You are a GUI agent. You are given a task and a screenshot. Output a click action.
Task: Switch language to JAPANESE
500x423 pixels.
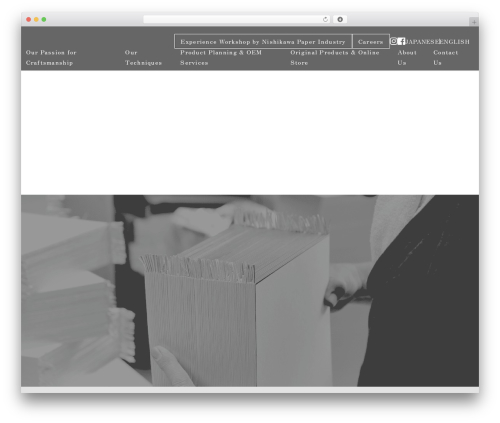[x=422, y=42]
